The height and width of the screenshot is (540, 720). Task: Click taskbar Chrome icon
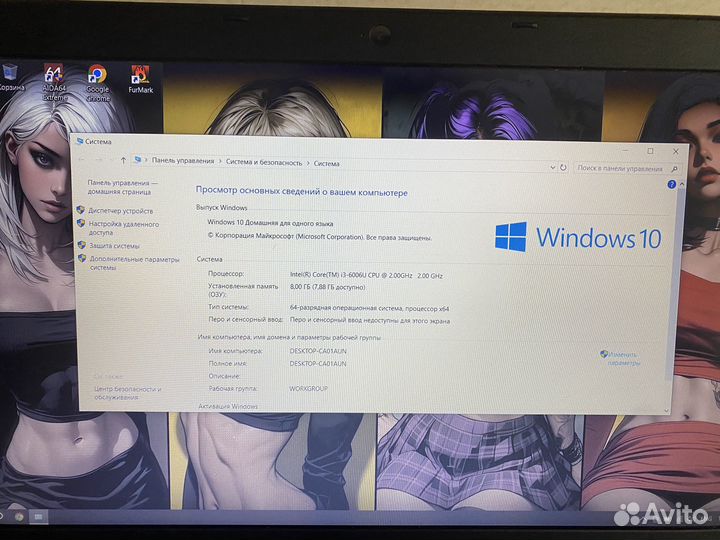[x=19, y=517]
